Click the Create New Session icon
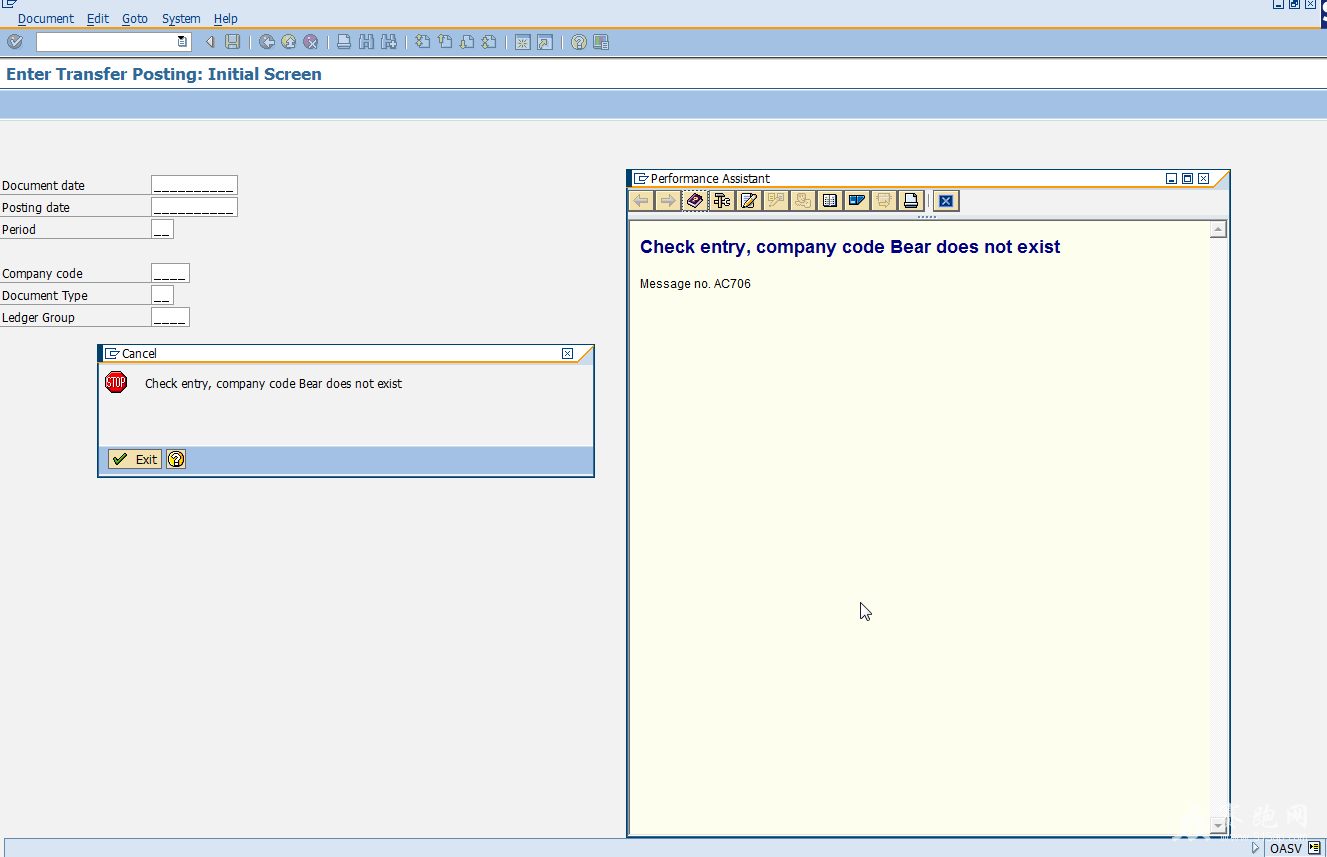The image size is (1327, 857). (x=522, y=42)
